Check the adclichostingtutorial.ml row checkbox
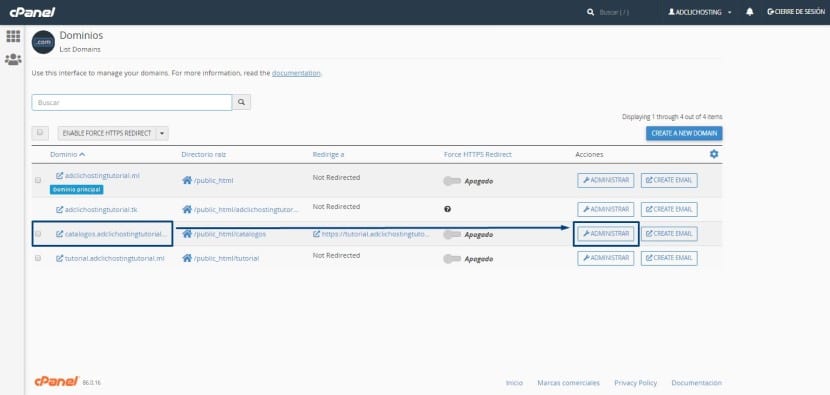The height and width of the screenshot is (395, 830). pyautogui.click(x=38, y=180)
